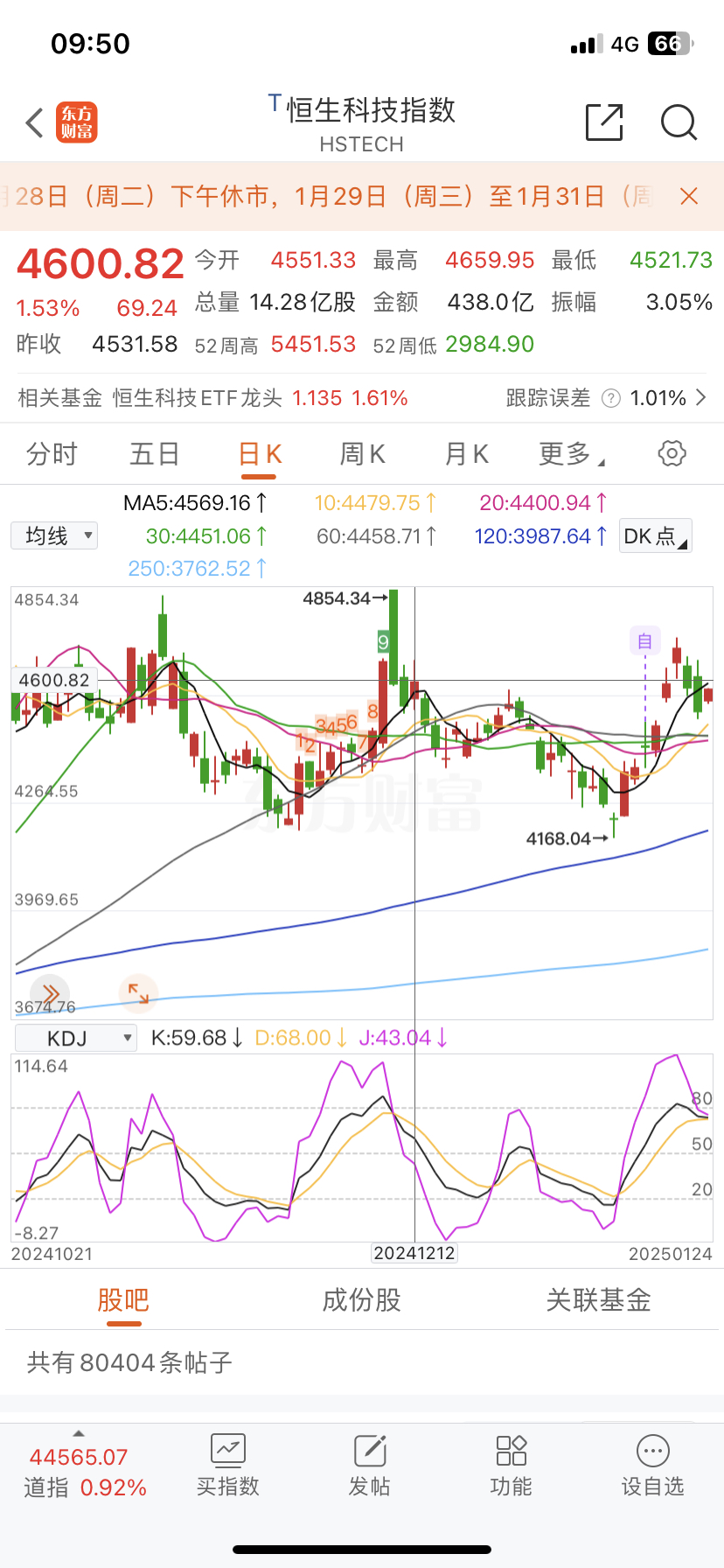Viewport: 724px width, 1568px height.
Task: Open 恒生科技ETF龙头 related fund link
Action: [198, 398]
